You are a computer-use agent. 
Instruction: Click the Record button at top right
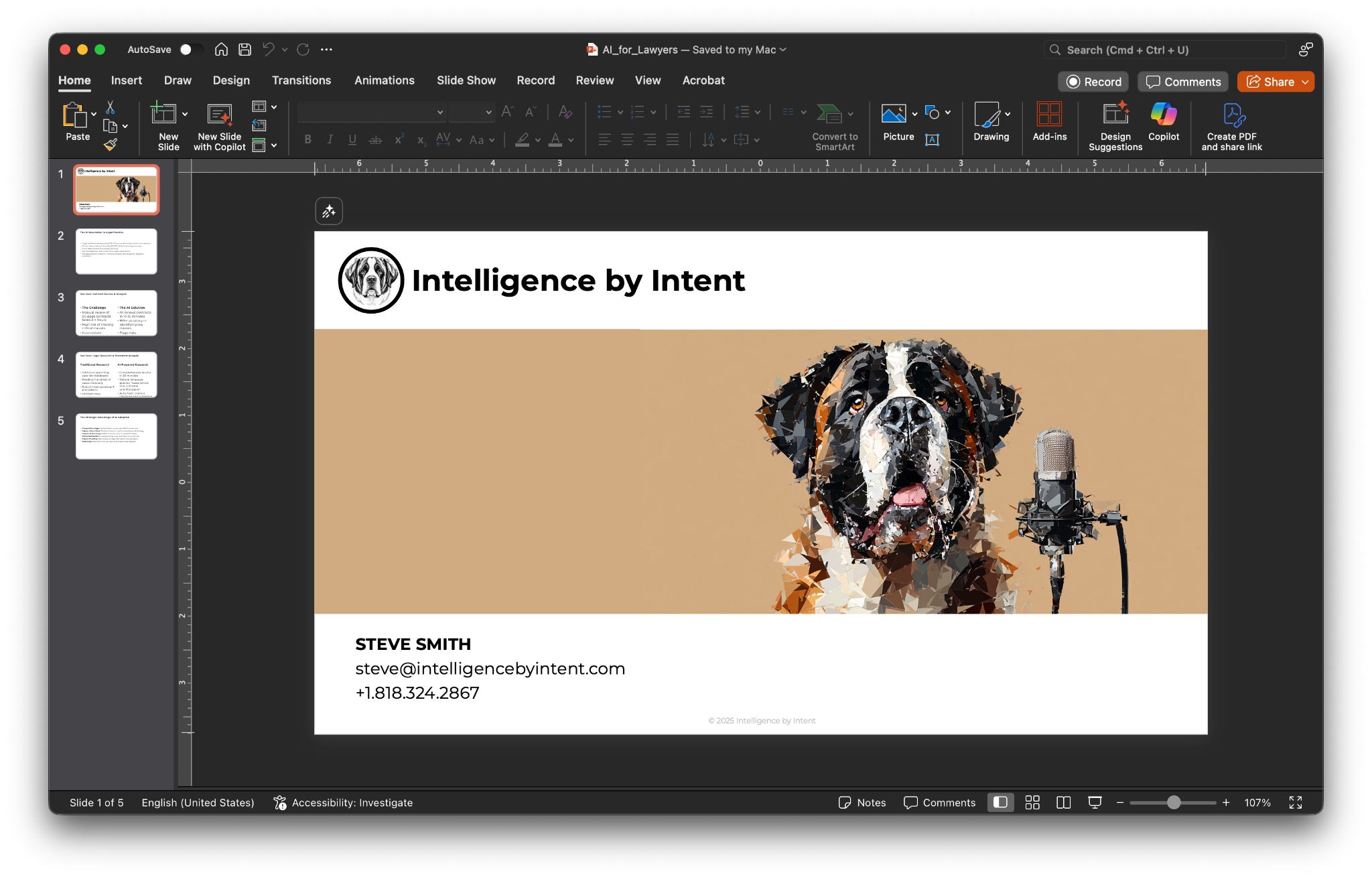(1093, 82)
